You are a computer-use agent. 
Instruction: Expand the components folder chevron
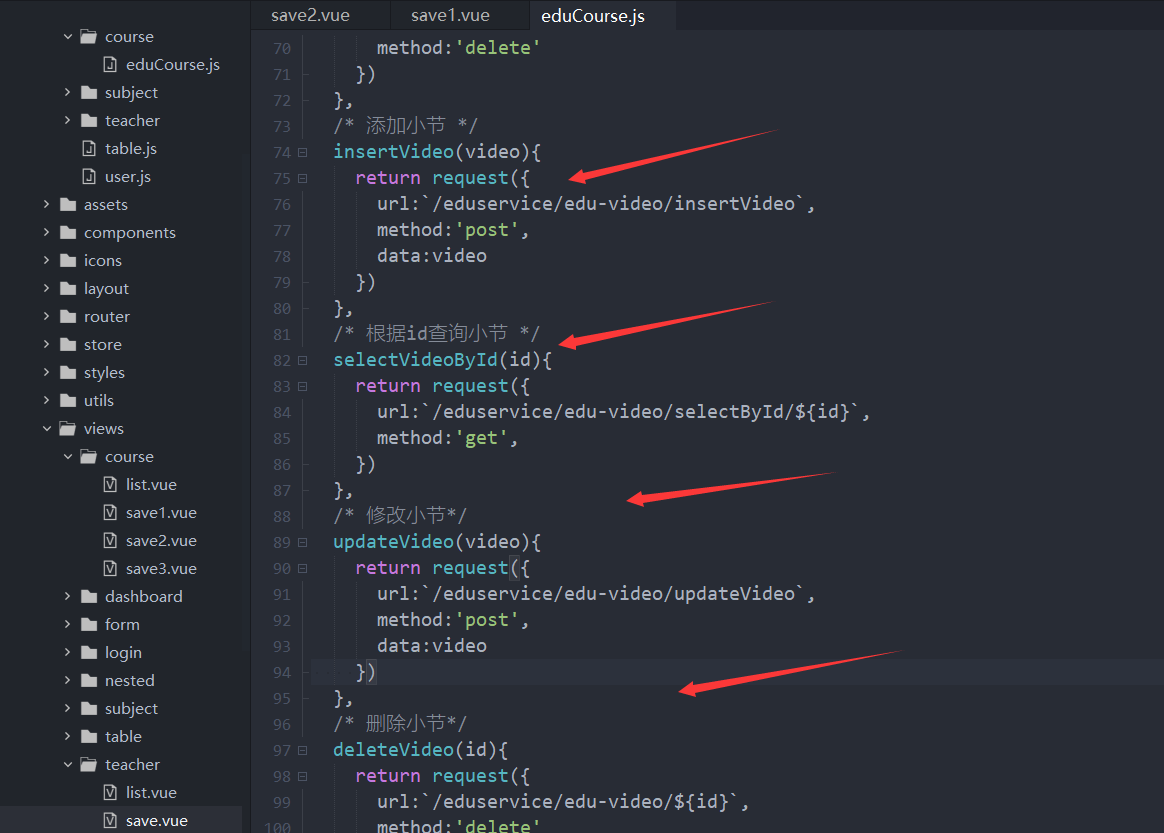pyautogui.click(x=47, y=232)
